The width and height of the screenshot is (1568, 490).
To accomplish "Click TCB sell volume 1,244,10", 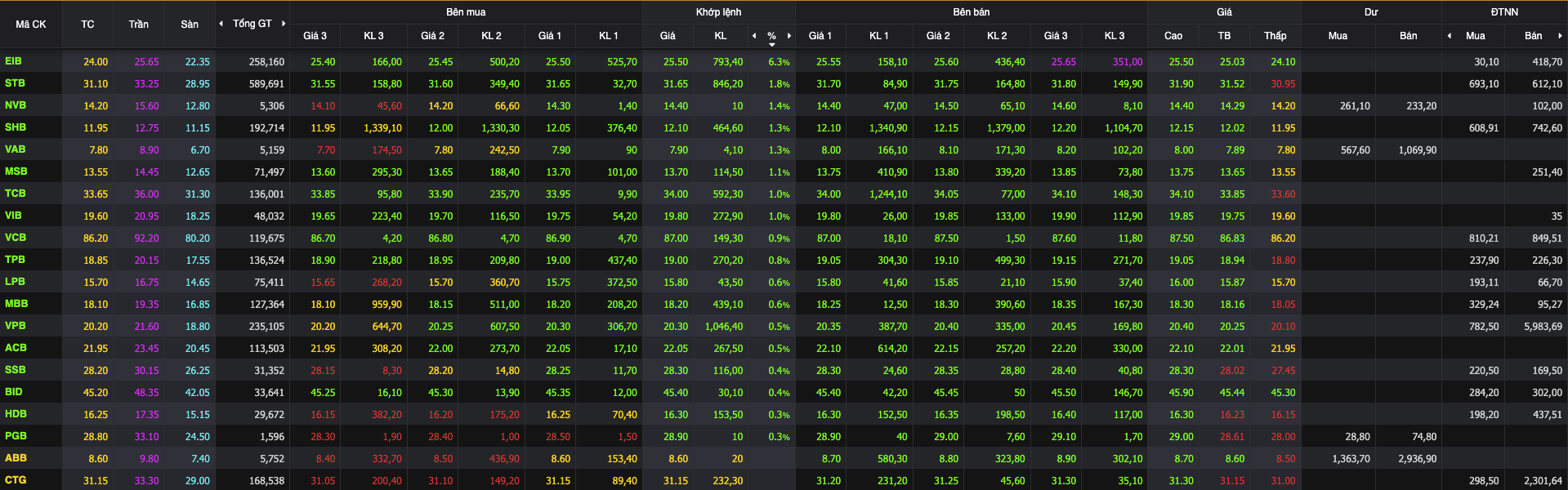I will (887, 194).
